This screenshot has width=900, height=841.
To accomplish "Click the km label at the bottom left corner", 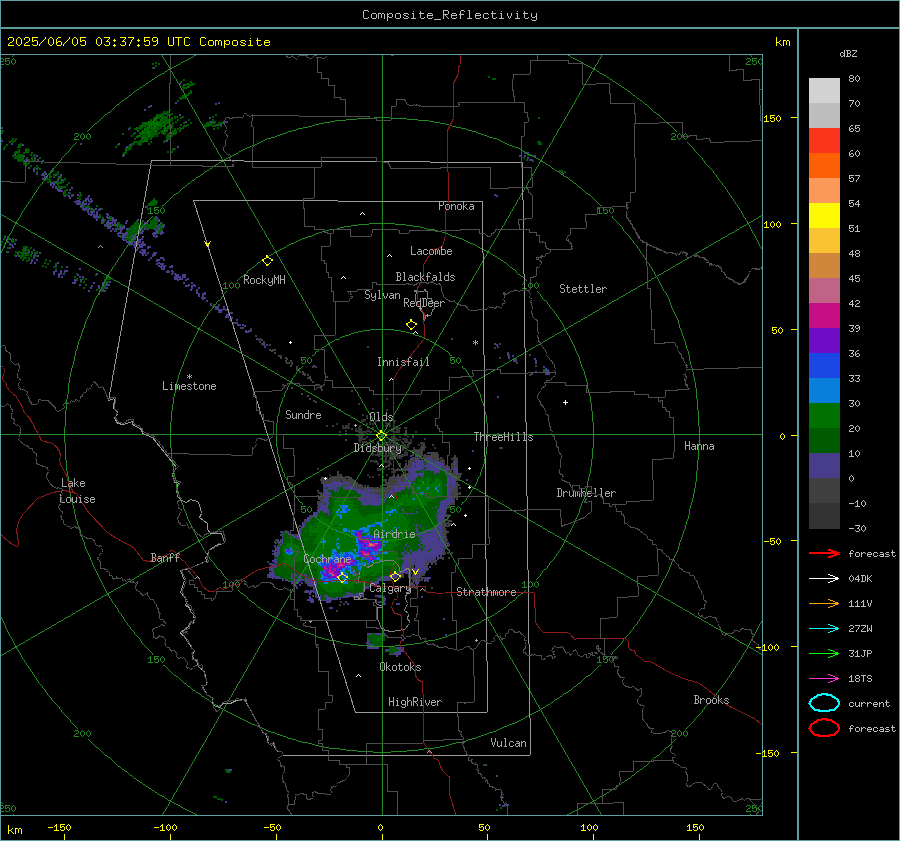I will tap(14, 830).
